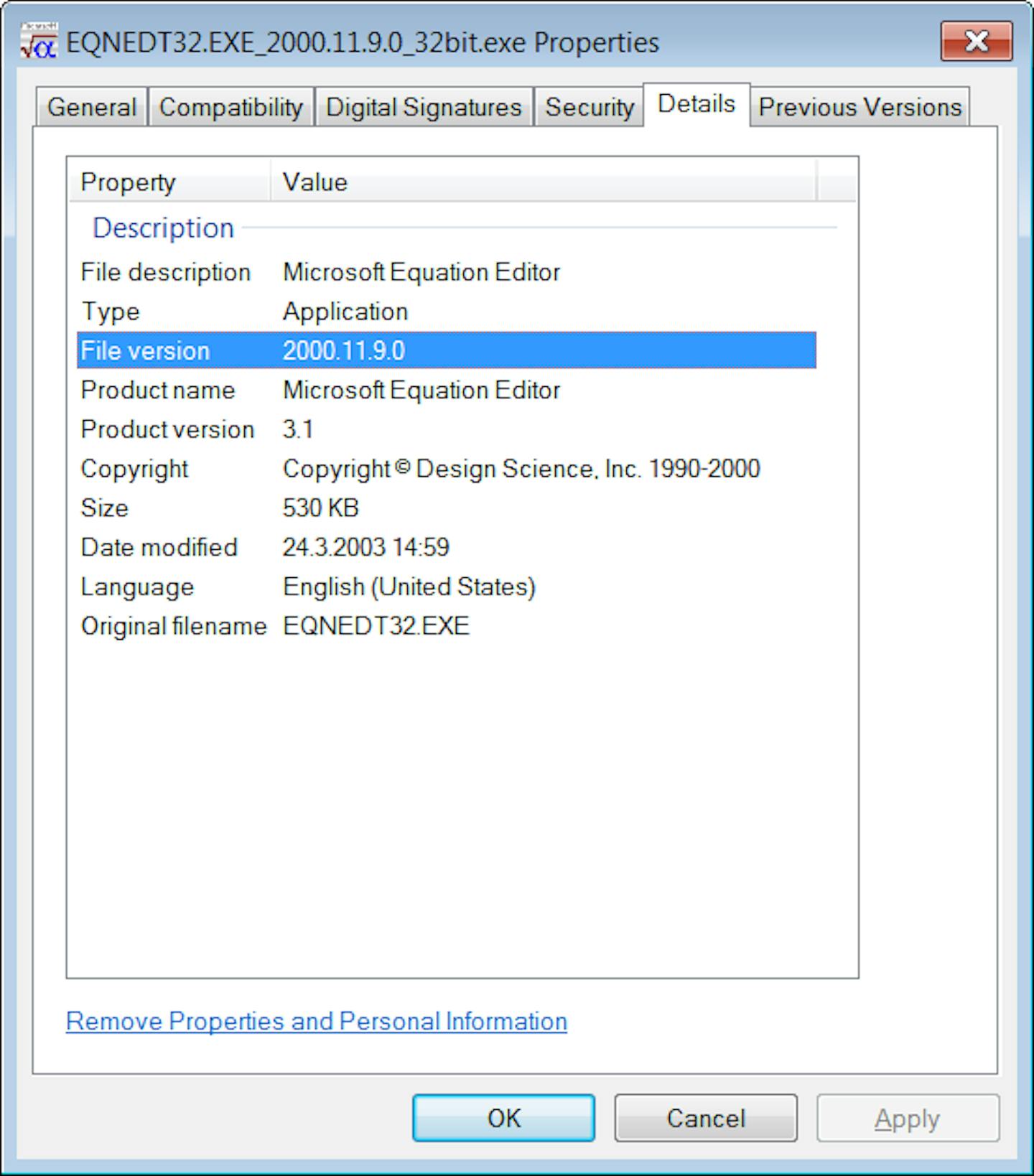
Task: Select the Language property label
Action: [137, 587]
